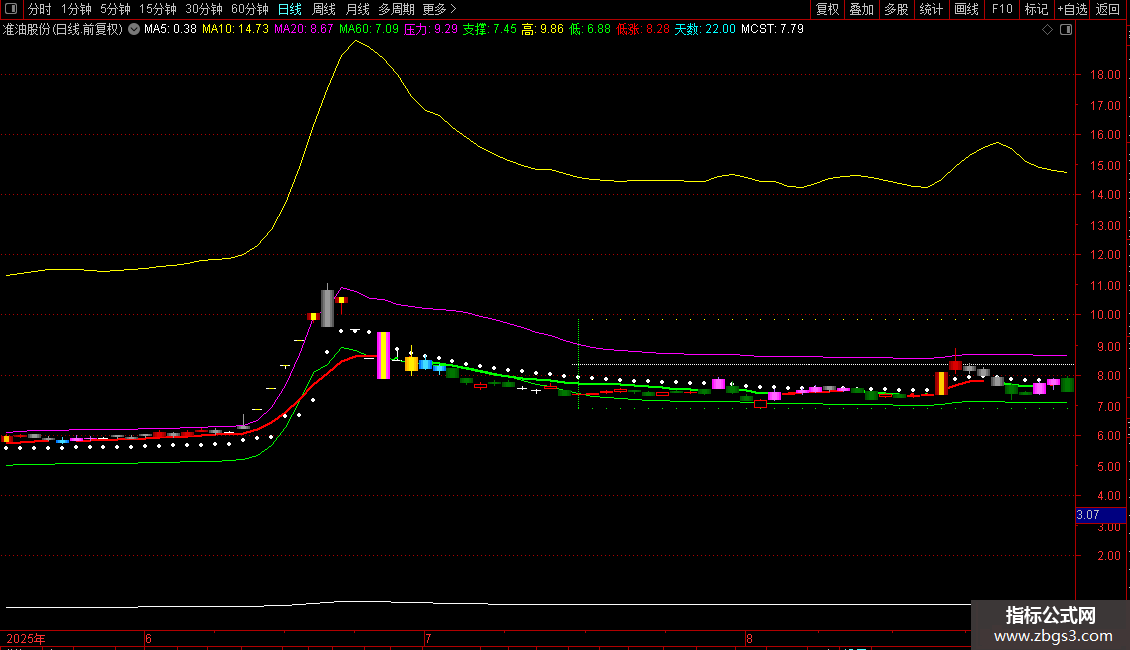Toggle the right side panel icon
1130x650 pixels.
coord(1066,29)
